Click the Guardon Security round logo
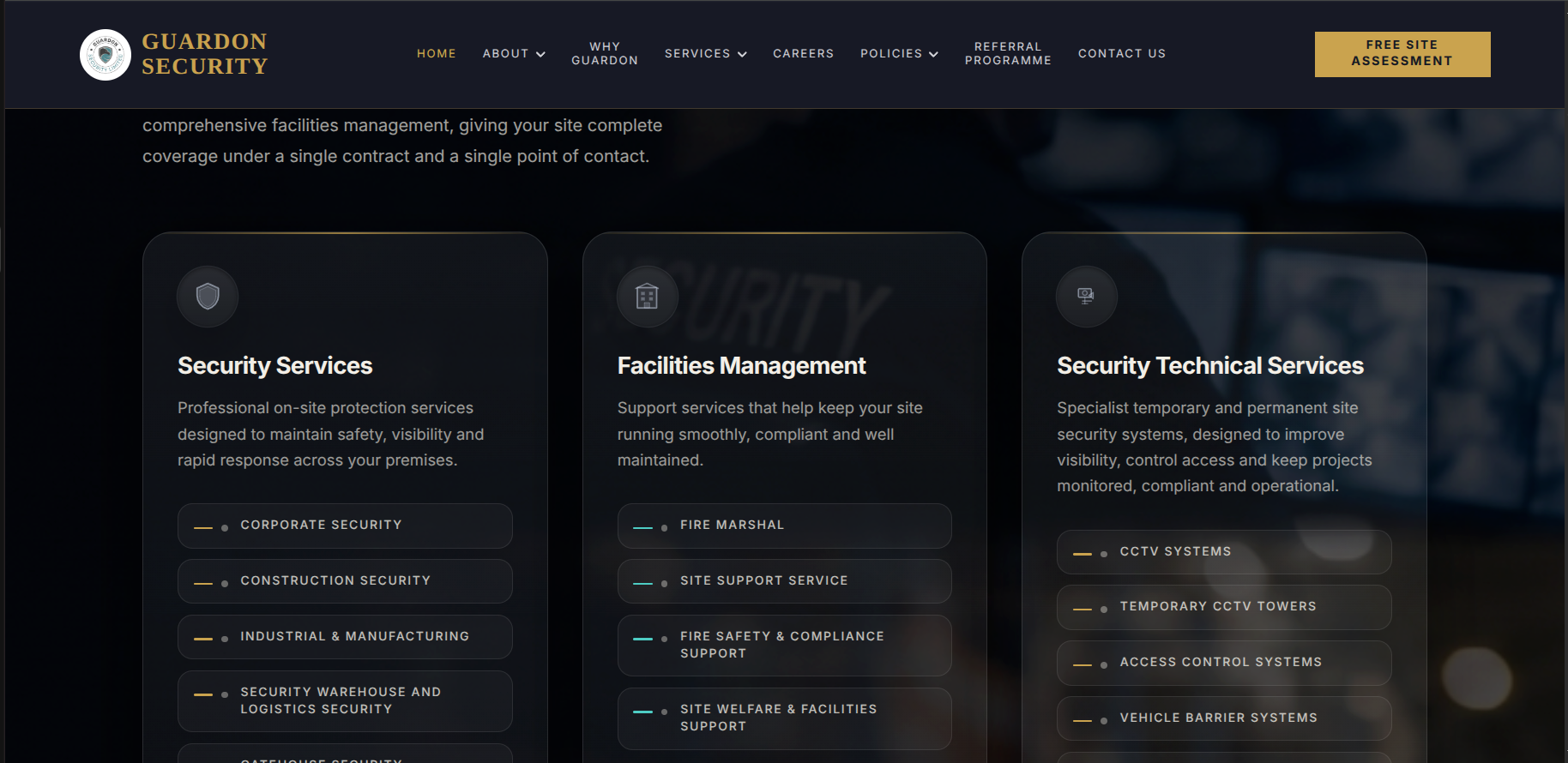 pos(106,54)
